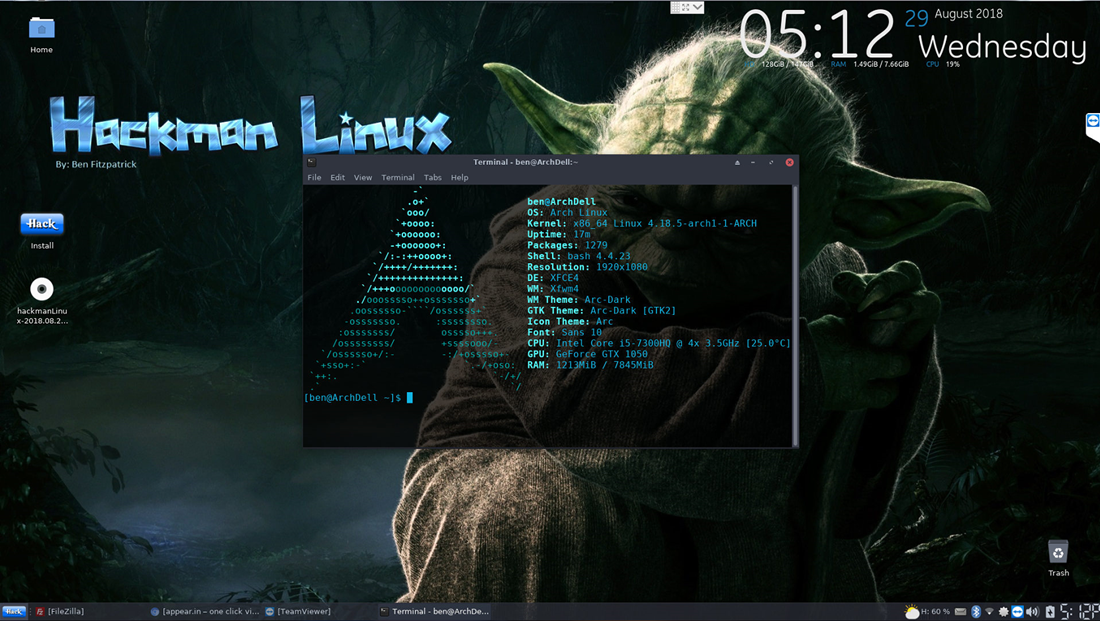This screenshot has height=621, width=1100.
Task: Click the 'H: 60 %' humidity text in panel
Action: tap(936, 612)
